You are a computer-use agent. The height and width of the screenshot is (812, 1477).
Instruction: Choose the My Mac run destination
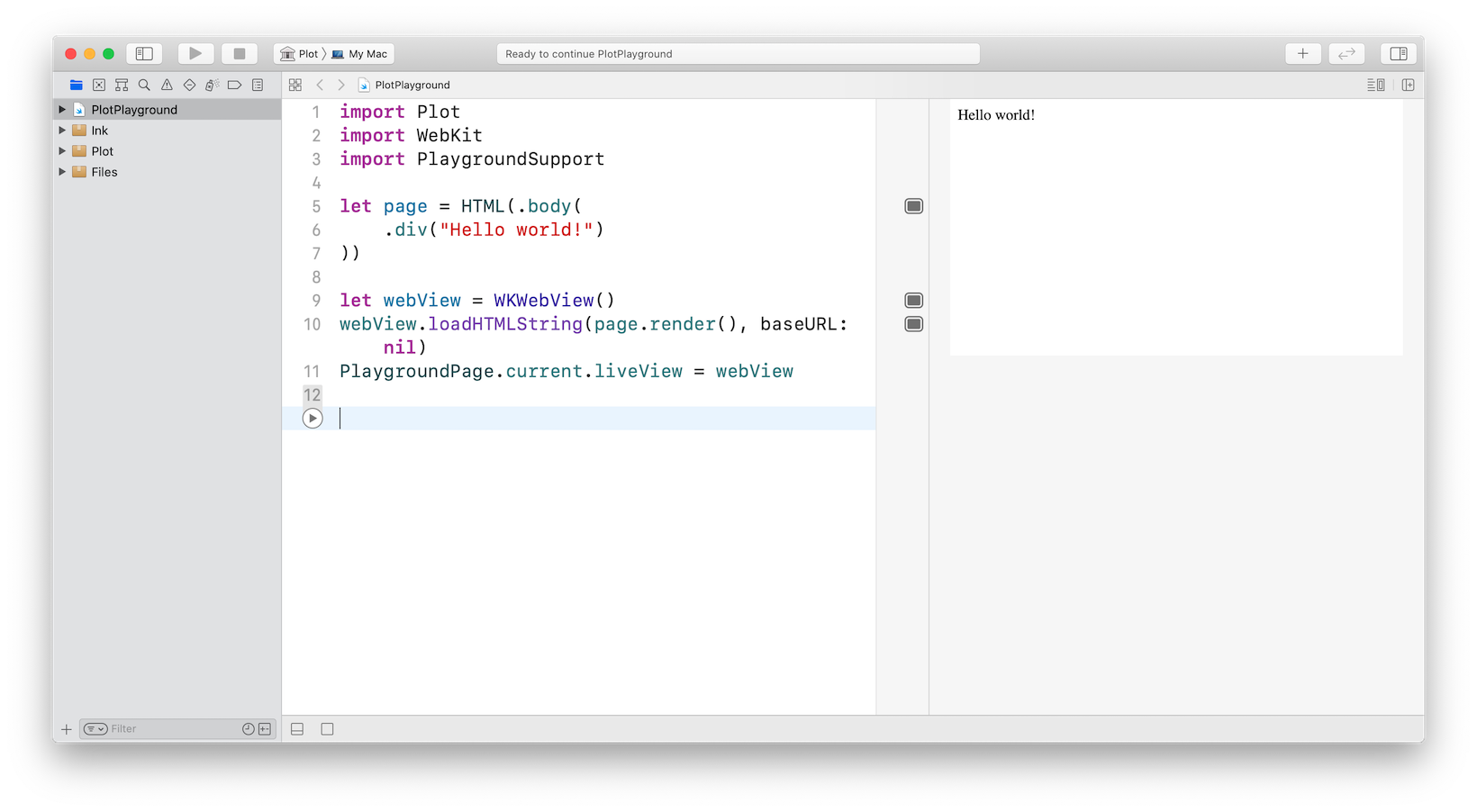(360, 54)
